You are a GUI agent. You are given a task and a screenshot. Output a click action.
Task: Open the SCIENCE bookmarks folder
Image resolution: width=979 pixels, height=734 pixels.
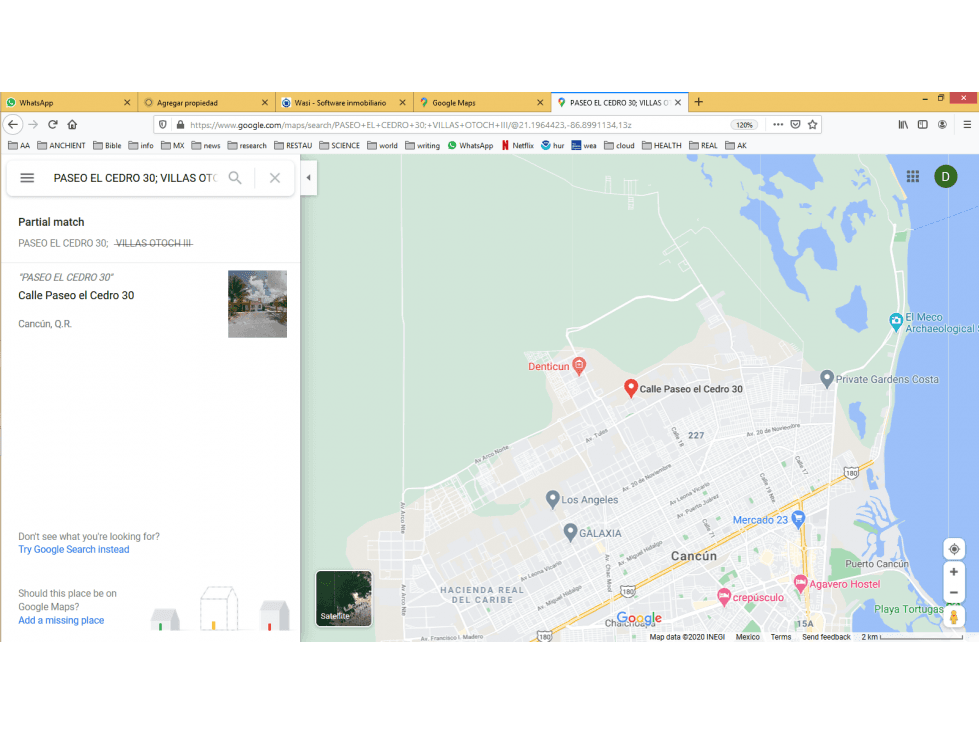tap(339, 145)
